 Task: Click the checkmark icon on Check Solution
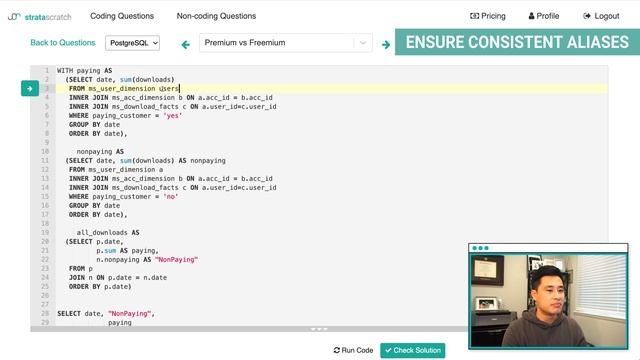(x=388, y=350)
